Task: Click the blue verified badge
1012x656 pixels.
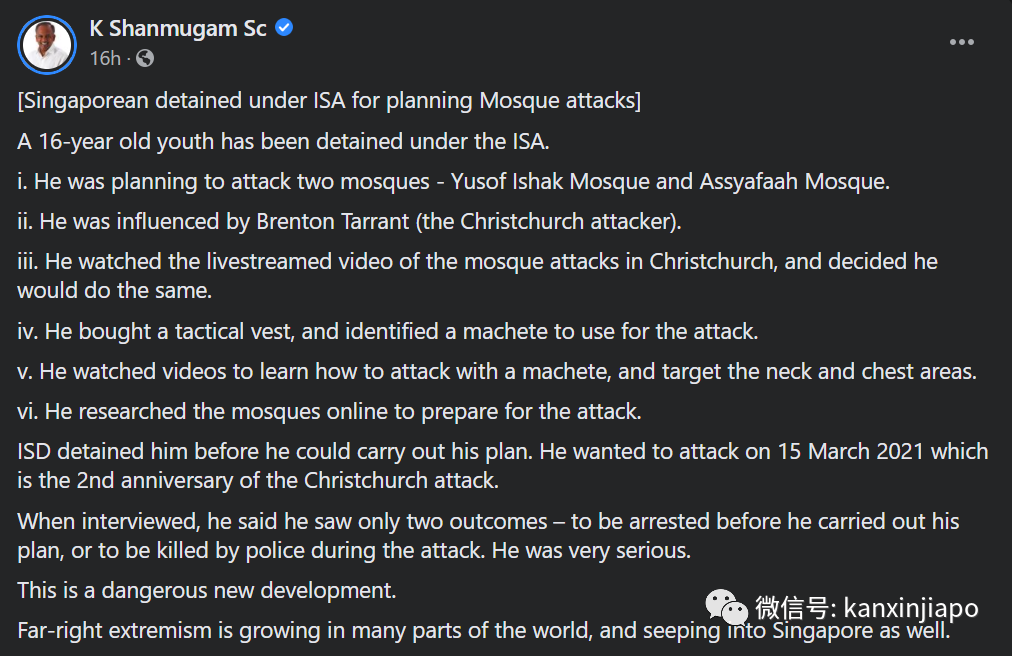Action: (284, 28)
